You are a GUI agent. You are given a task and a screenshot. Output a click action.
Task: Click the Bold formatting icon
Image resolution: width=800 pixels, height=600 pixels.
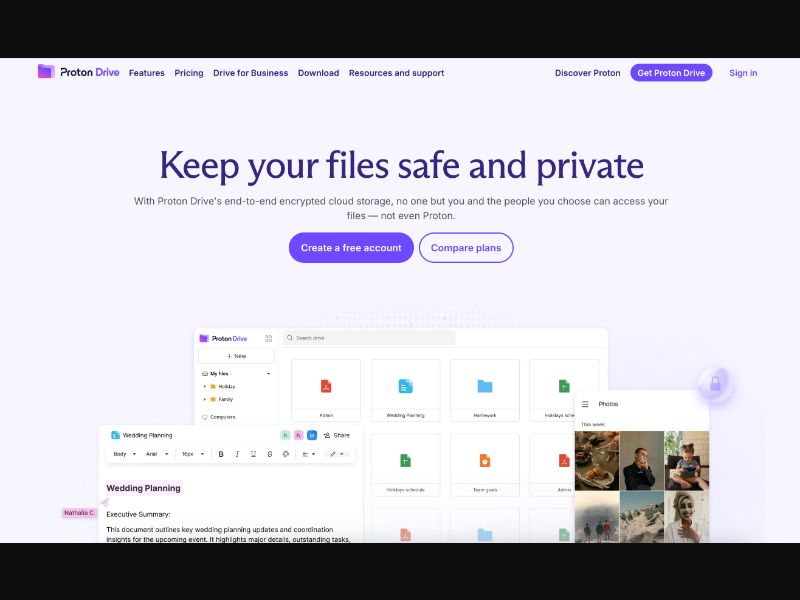(x=221, y=454)
